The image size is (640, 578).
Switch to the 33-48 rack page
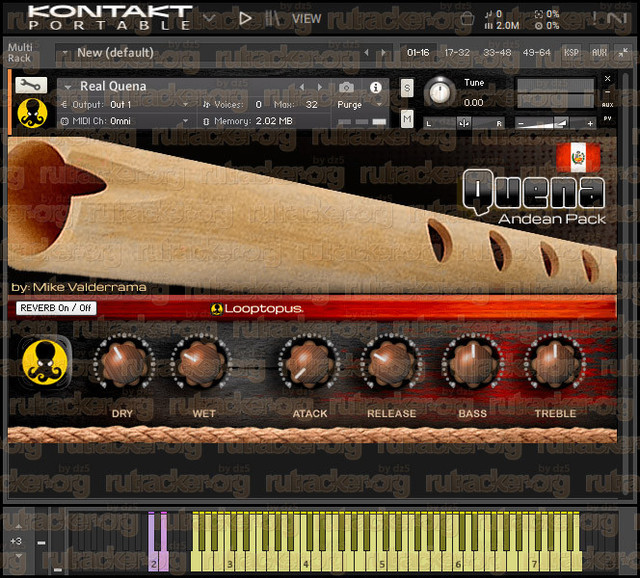point(497,53)
